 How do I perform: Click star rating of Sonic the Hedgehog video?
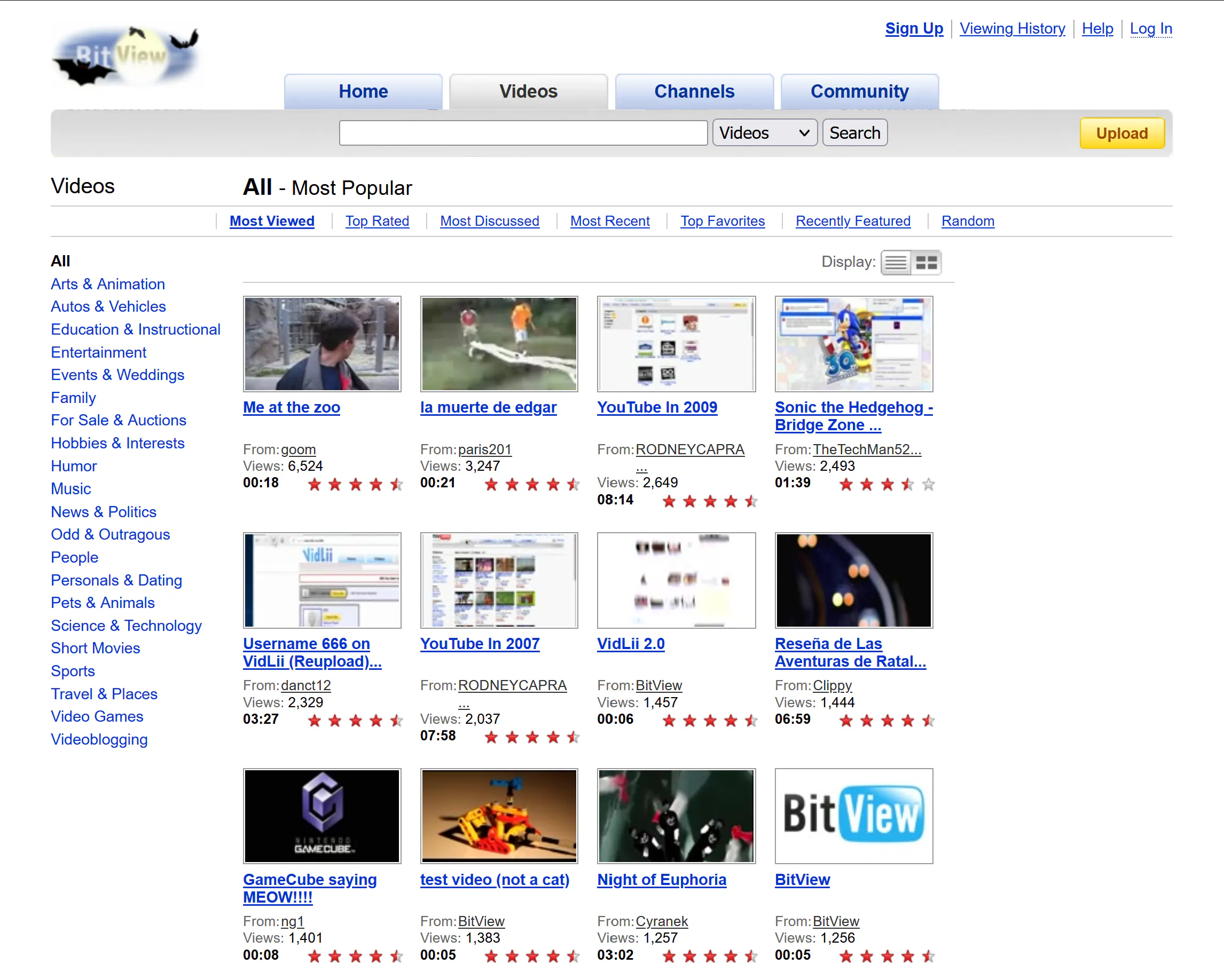[x=887, y=484]
